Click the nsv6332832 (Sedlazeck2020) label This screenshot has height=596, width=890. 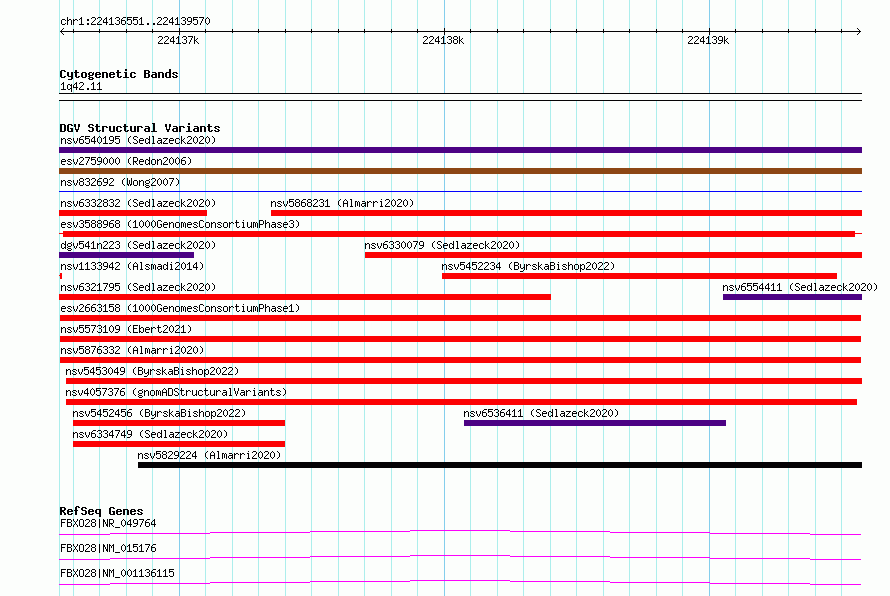[138, 203]
